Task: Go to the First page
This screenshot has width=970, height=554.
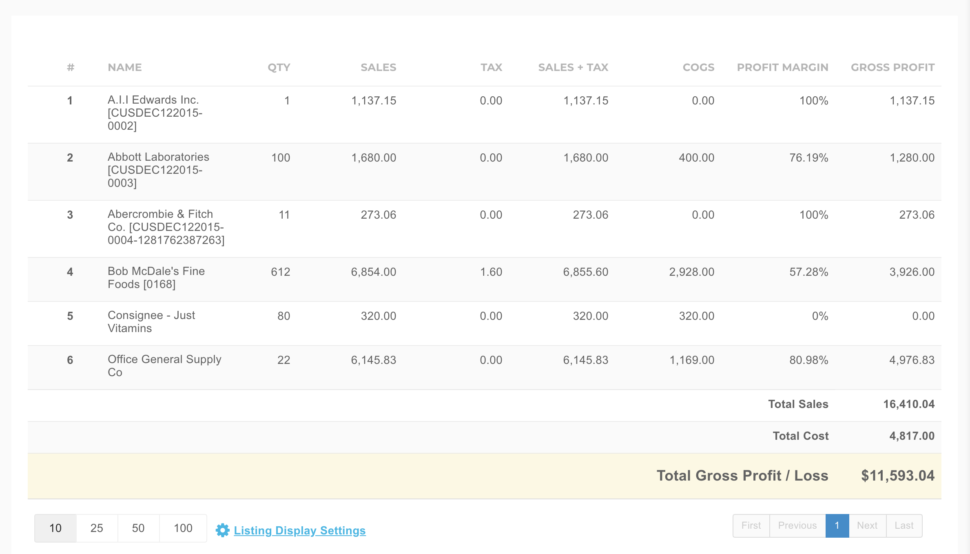Action: pyautogui.click(x=751, y=526)
